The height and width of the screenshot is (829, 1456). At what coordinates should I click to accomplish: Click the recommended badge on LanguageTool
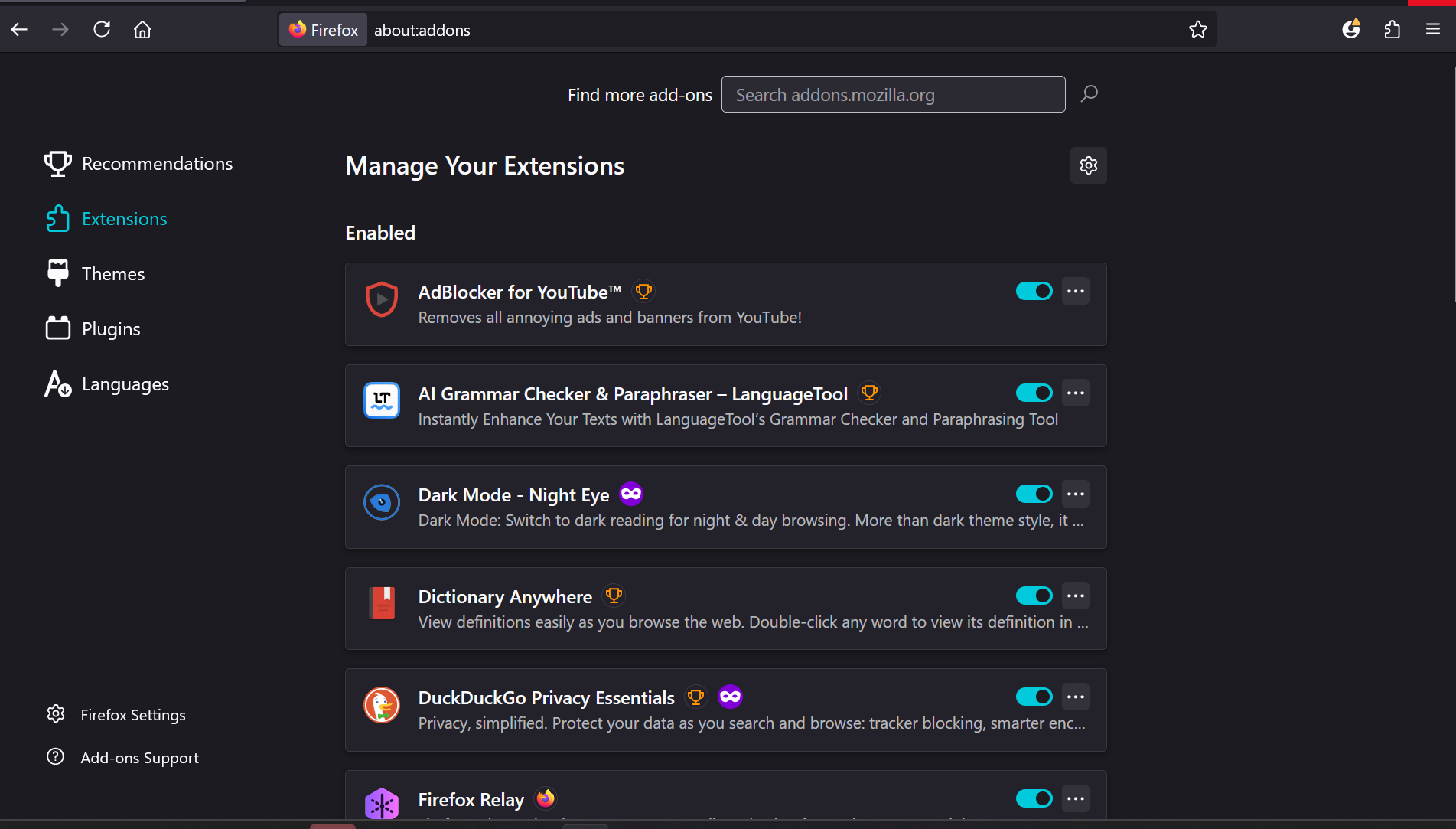tap(869, 393)
